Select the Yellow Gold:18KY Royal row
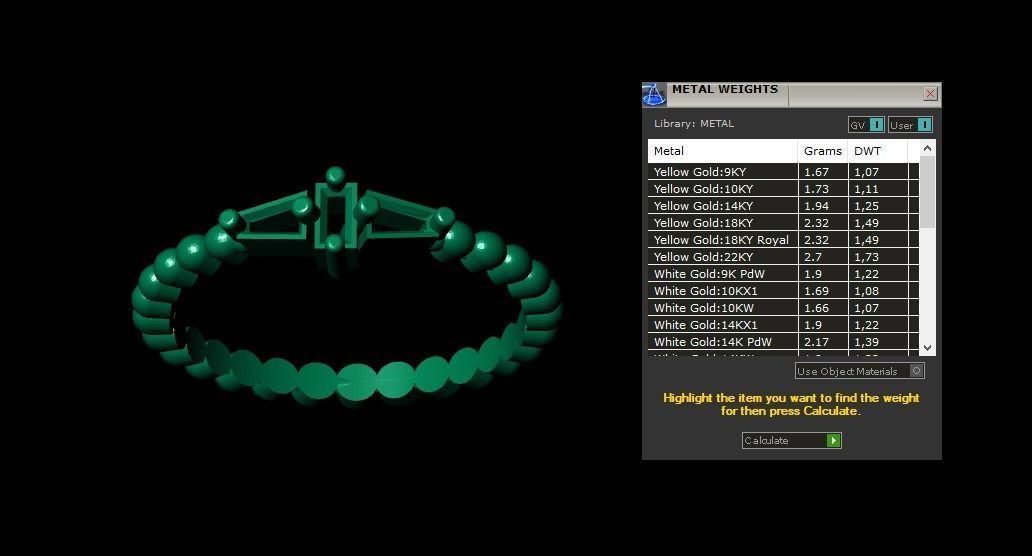This screenshot has height=556, width=1032. 783,240
